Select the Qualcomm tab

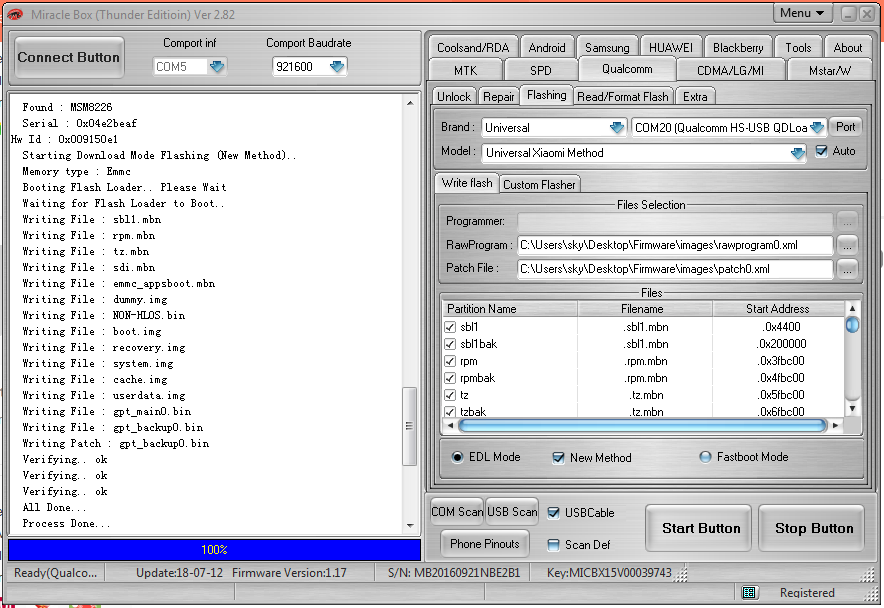coord(627,69)
